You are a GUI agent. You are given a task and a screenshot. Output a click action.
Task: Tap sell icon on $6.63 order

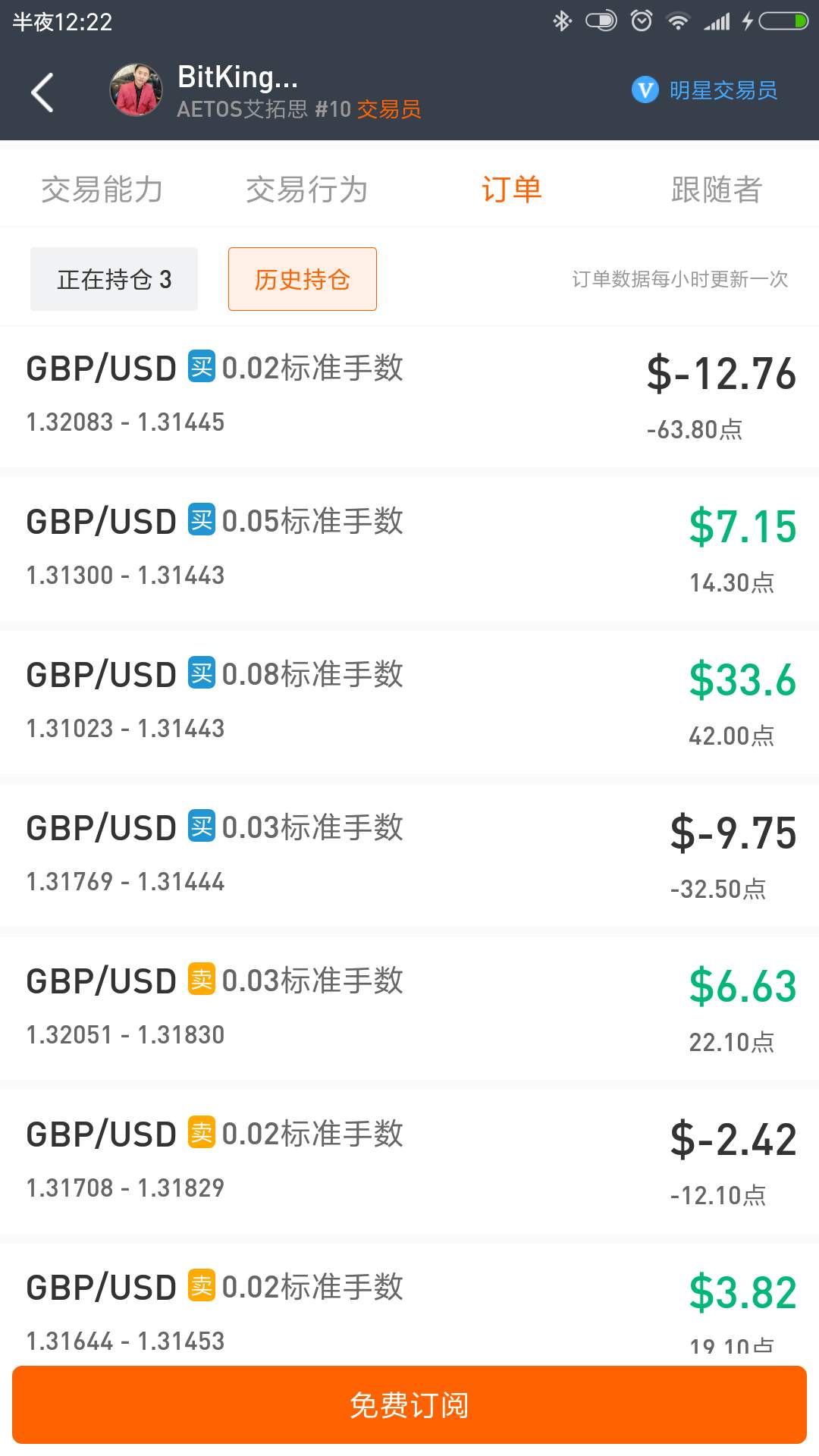pyautogui.click(x=202, y=979)
